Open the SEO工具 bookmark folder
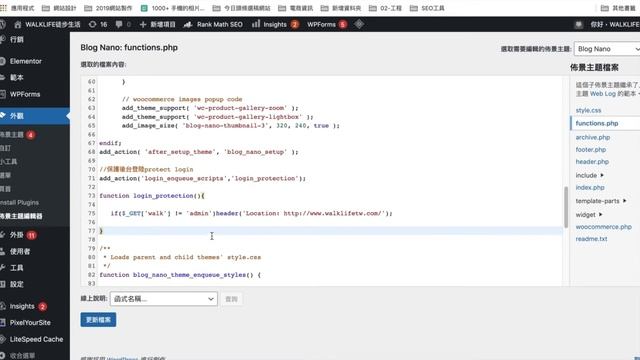 [427, 8]
